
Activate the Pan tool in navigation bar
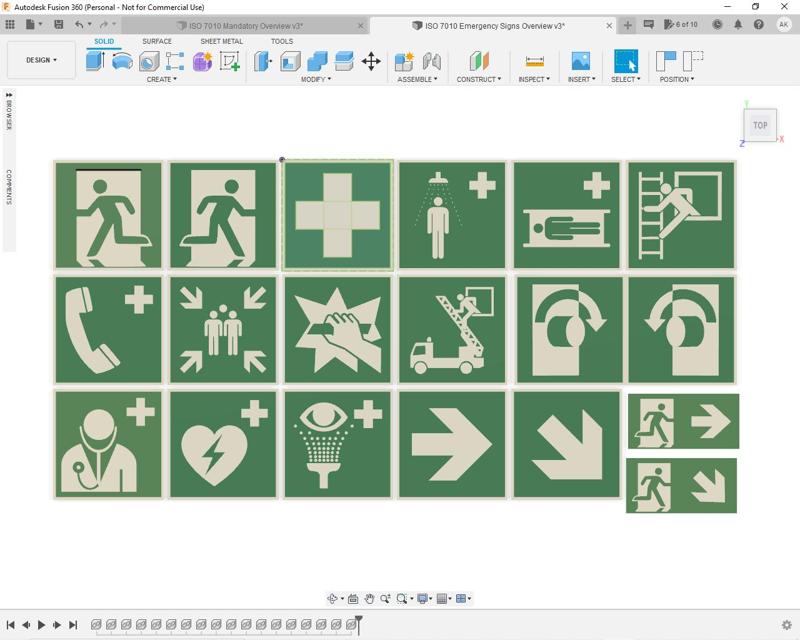[x=369, y=599]
